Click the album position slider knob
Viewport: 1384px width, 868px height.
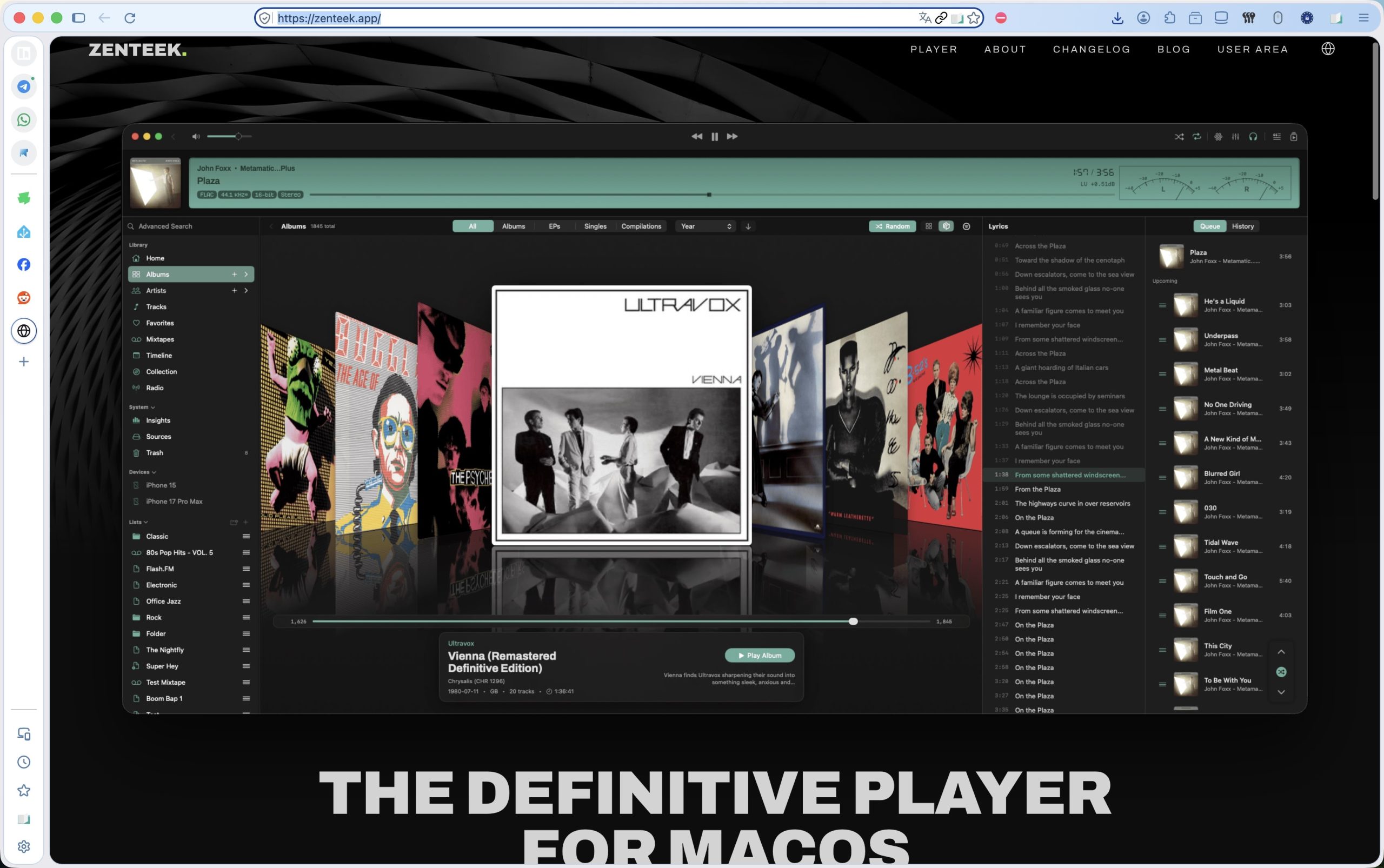click(853, 621)
